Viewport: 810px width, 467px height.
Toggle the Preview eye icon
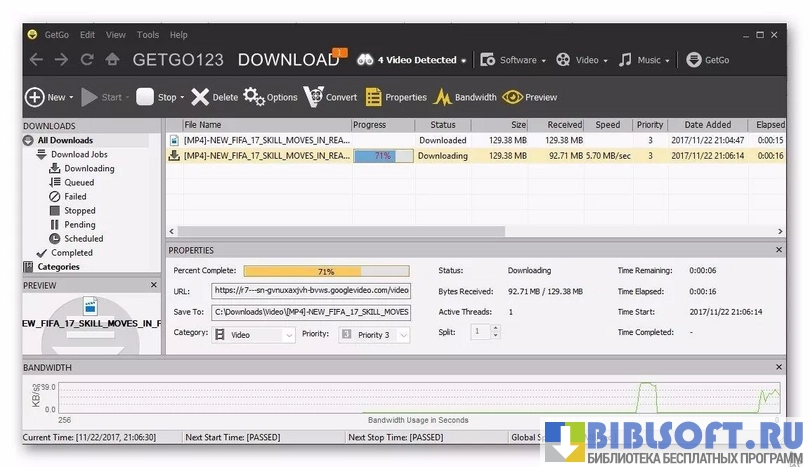pyautogui.click(x=512, y=97)
